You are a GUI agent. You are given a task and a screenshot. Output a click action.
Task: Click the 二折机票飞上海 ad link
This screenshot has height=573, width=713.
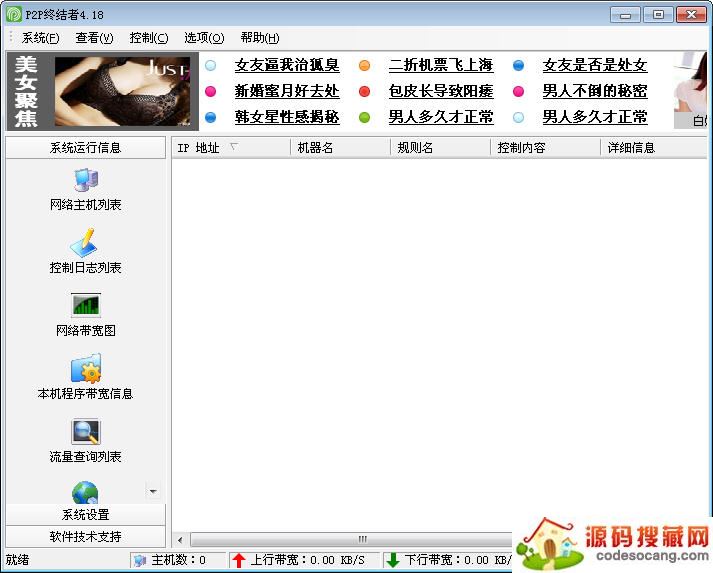tap(441, 65)
